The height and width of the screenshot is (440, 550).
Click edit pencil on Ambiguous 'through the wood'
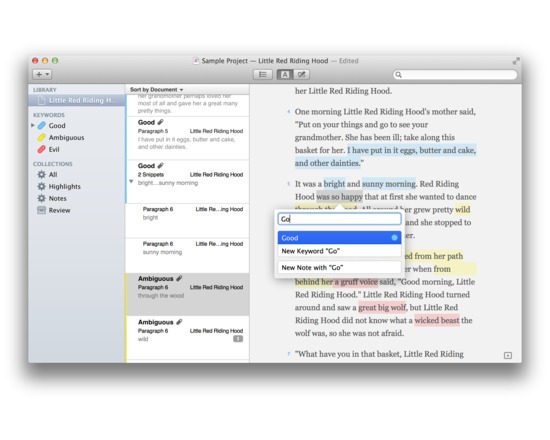[x=179, y=278]
